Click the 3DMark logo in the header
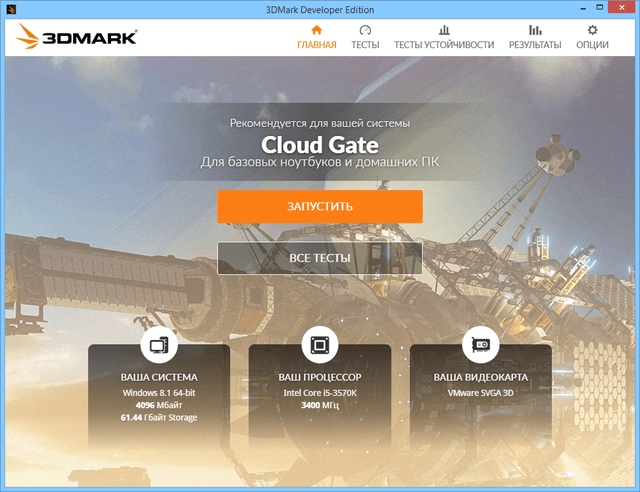 pyautogui.click(x=76, y=38)
